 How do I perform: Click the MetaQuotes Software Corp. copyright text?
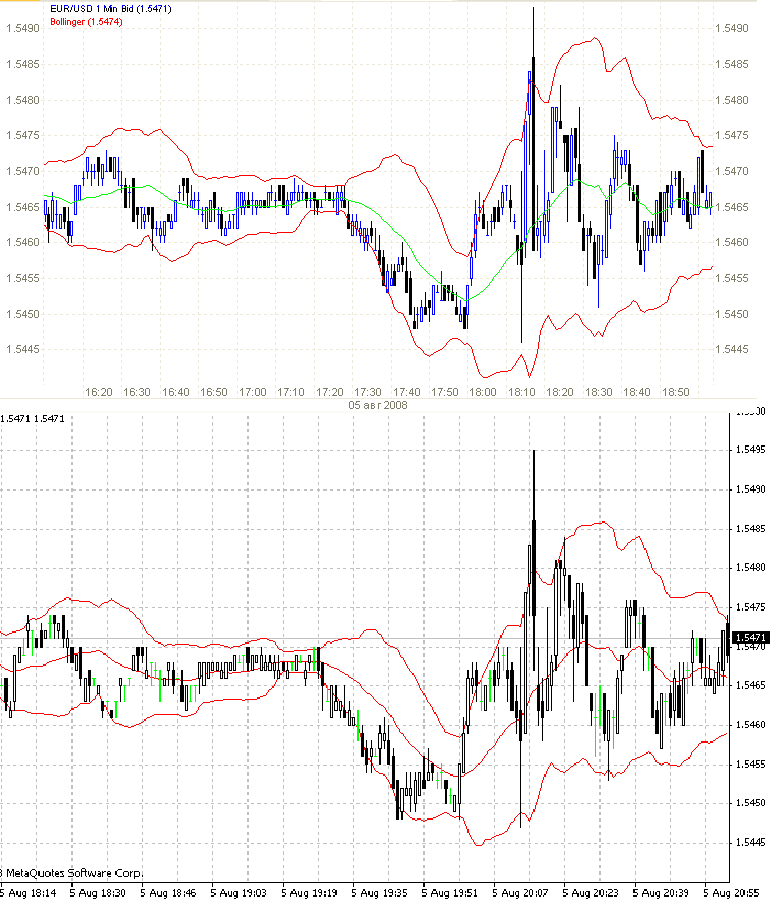(x=72, y=872)
